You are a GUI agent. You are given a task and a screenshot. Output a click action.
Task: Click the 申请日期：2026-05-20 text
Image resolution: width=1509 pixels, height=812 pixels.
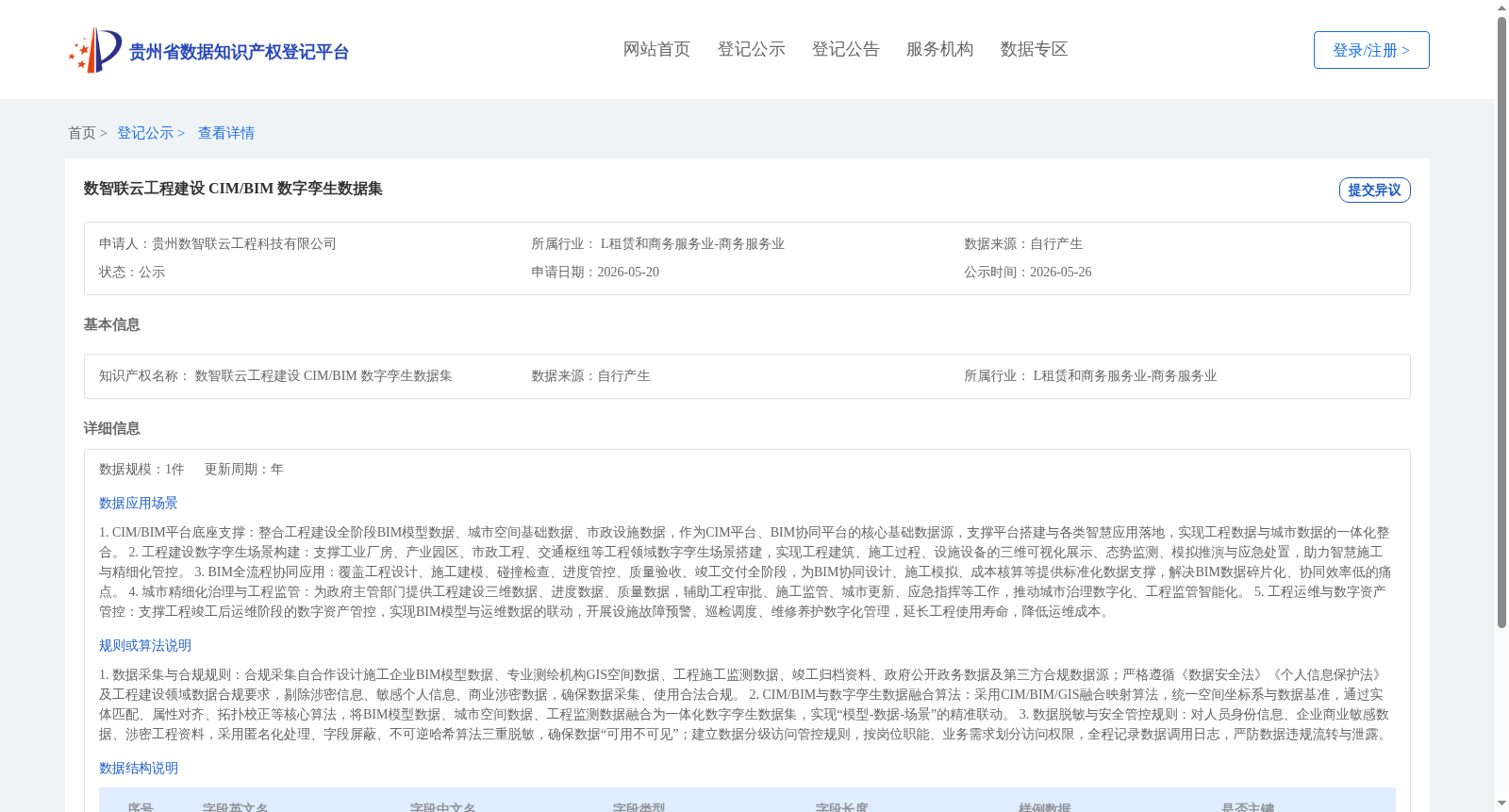click(595, 272)
